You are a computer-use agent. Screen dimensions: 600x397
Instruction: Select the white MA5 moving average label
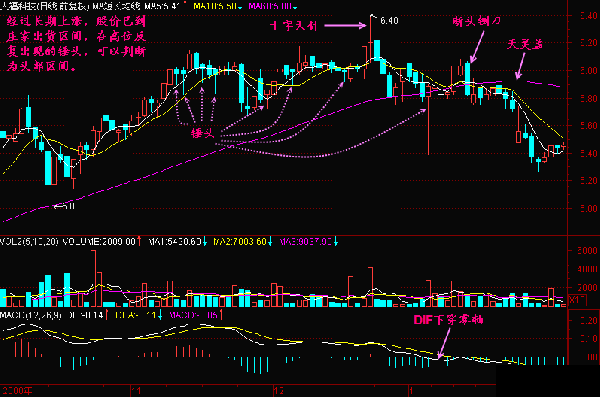click(162, 6)
